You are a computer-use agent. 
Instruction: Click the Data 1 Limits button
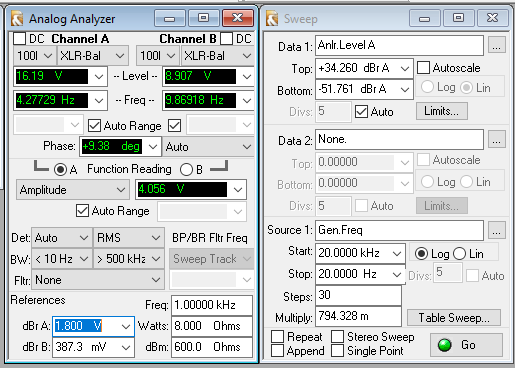[442, 111]
